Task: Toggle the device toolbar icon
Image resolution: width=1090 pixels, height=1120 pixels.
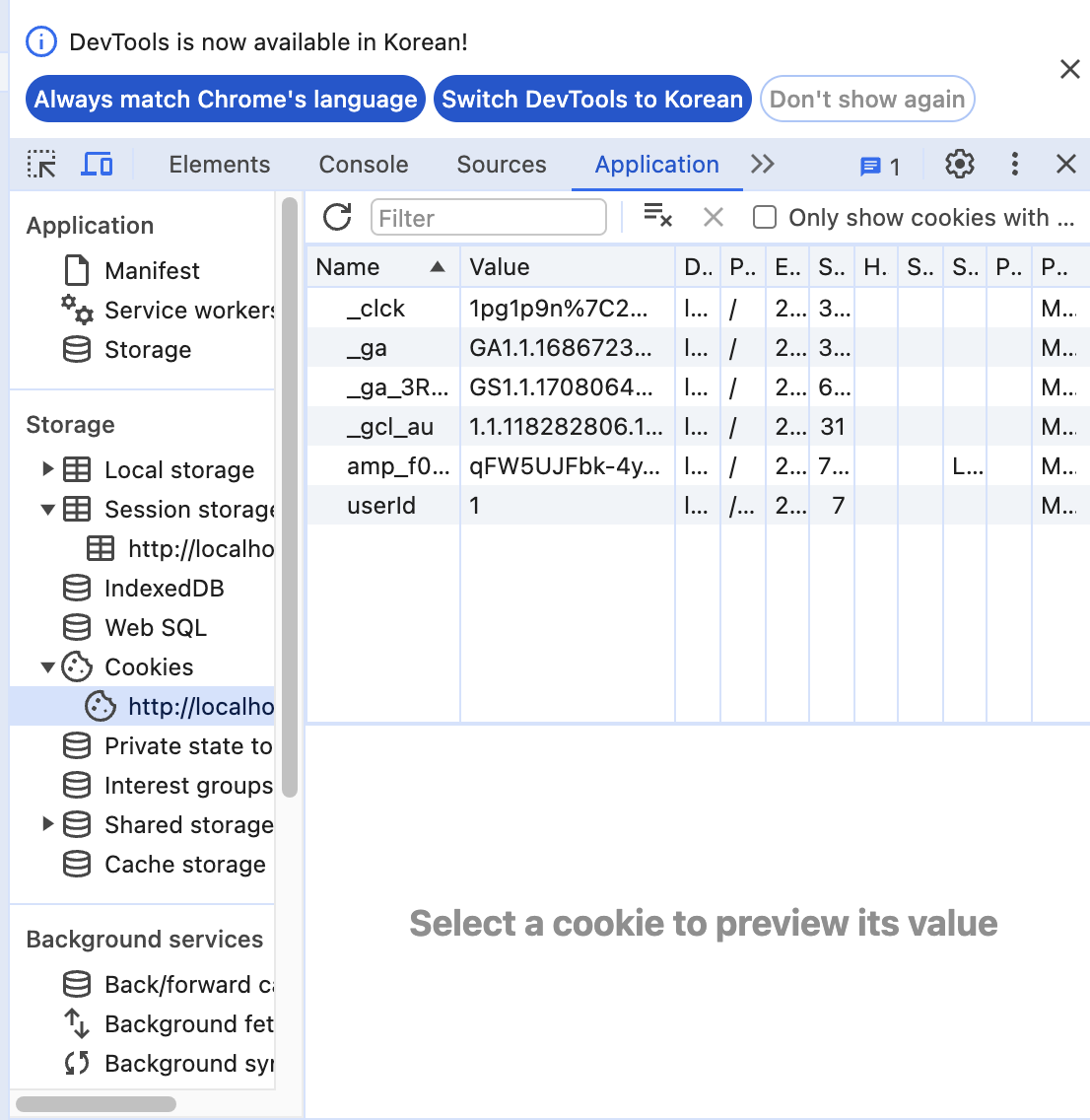Action: click(x=97, y=165)
